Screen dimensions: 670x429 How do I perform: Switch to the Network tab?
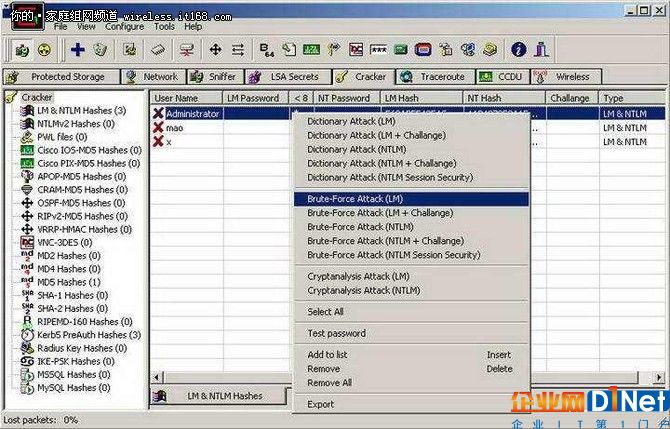[154, 77]
